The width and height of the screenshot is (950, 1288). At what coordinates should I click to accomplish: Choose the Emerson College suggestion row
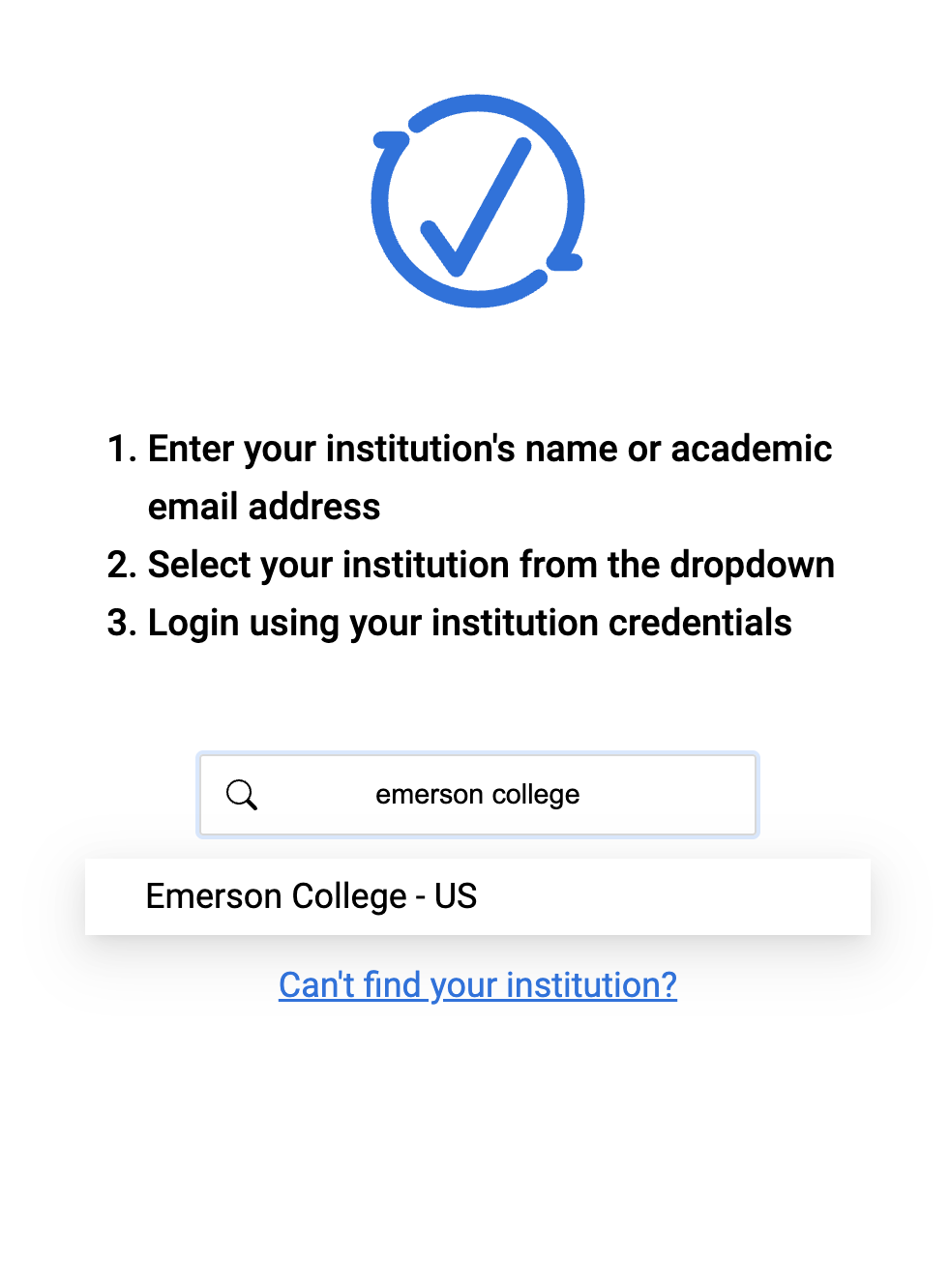click(478, 896)
